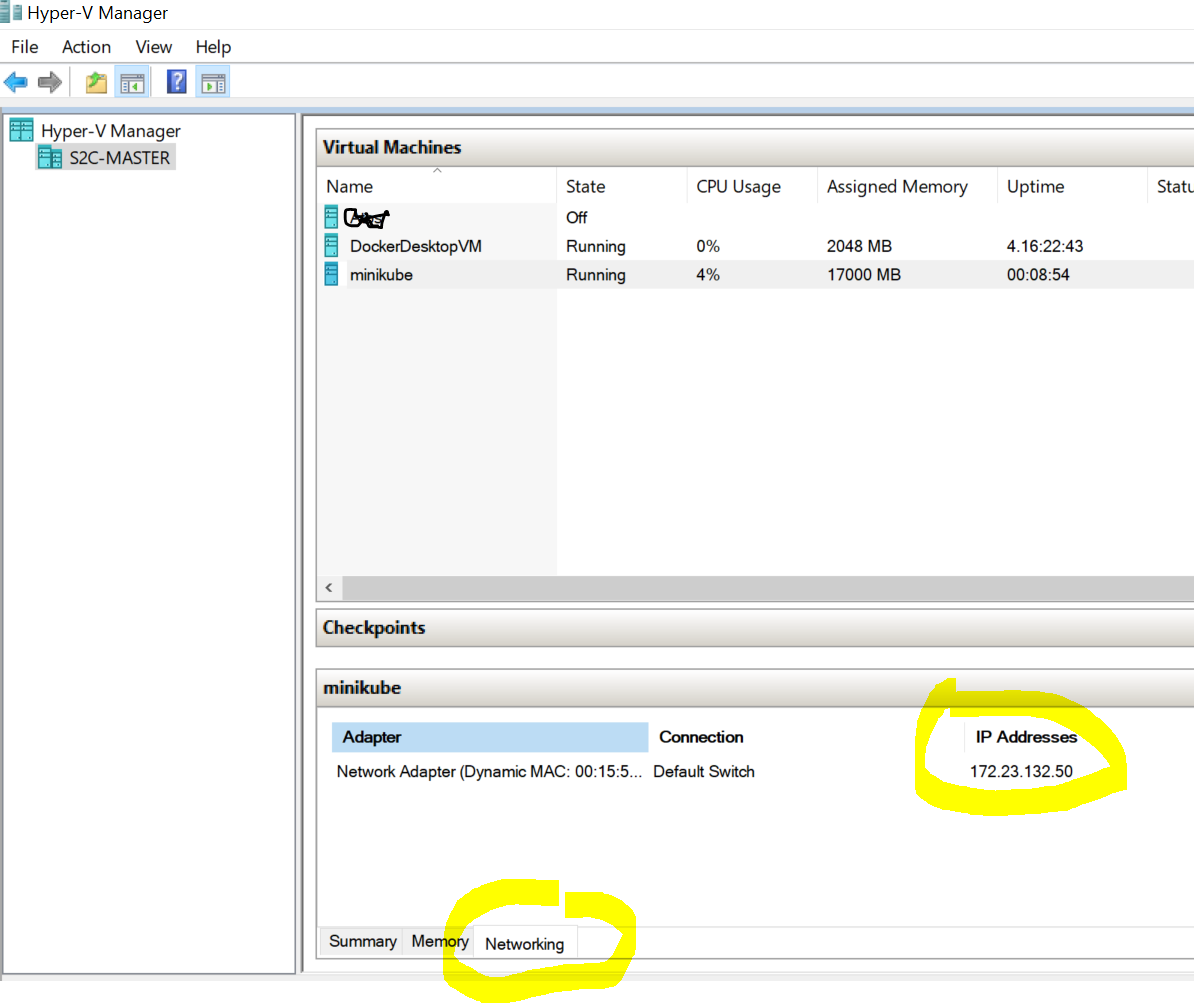The height and width of the screenshot is (1003, 1194).
Task: Sort virtual machines by Name column
Action: coord(436,187)
